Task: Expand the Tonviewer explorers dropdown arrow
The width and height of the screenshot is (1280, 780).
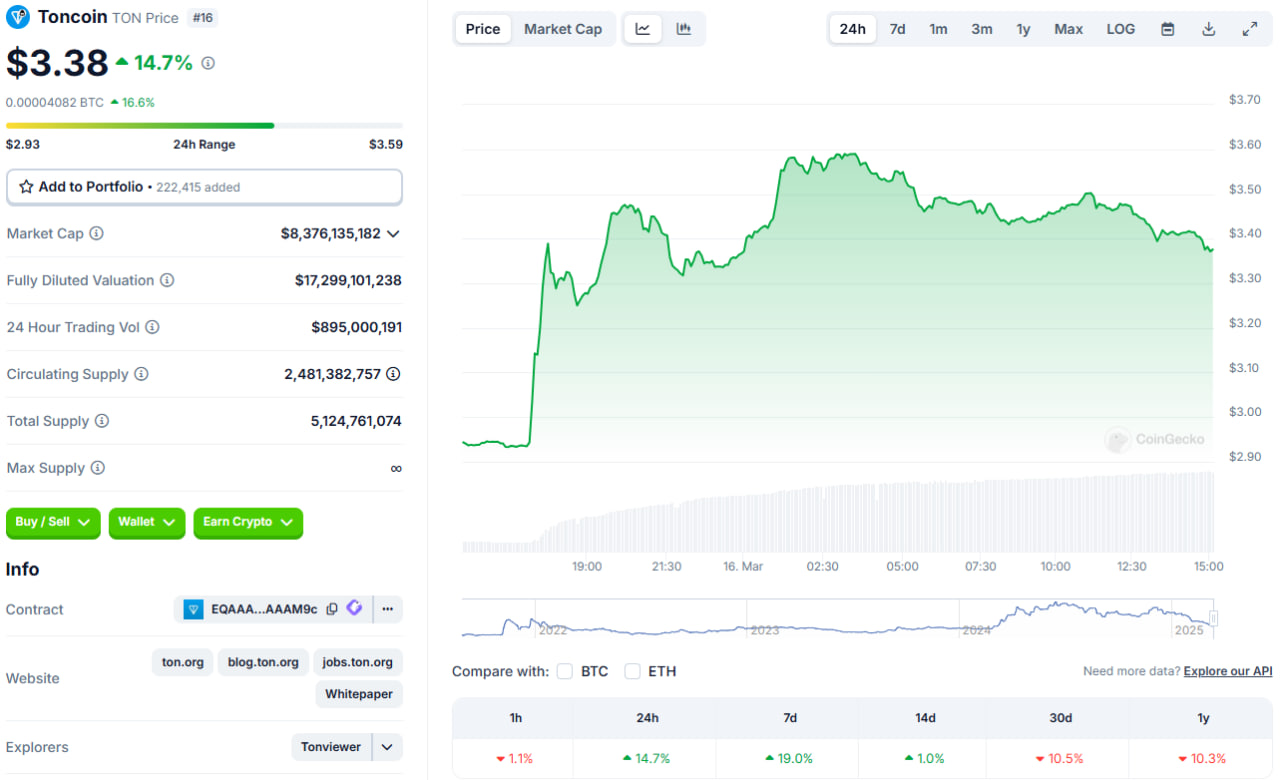Action: coord(387,747)
